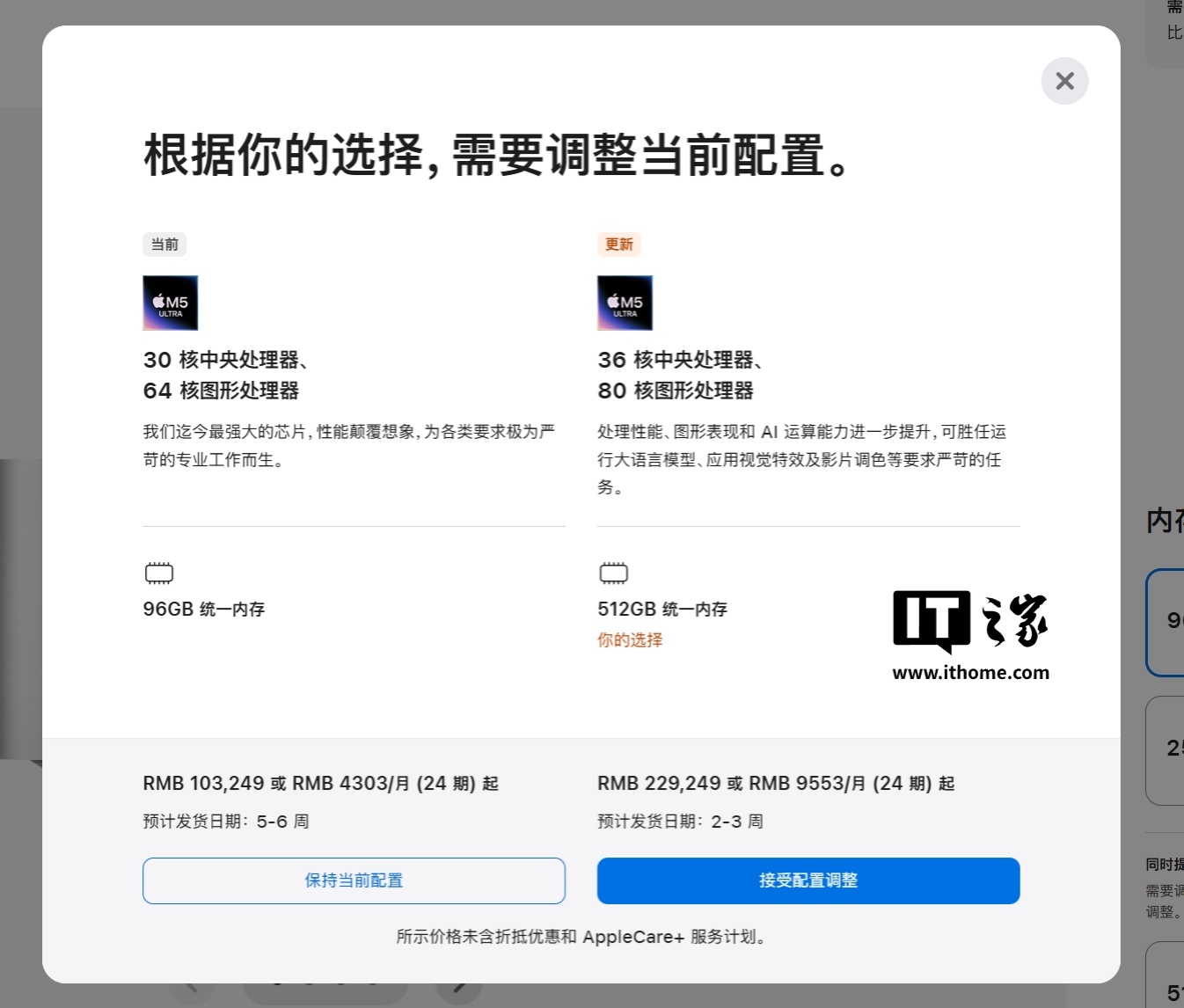Click the 96GB 统一内存 text
Screen dimensions: 1184x1008
tap(204, 609)
